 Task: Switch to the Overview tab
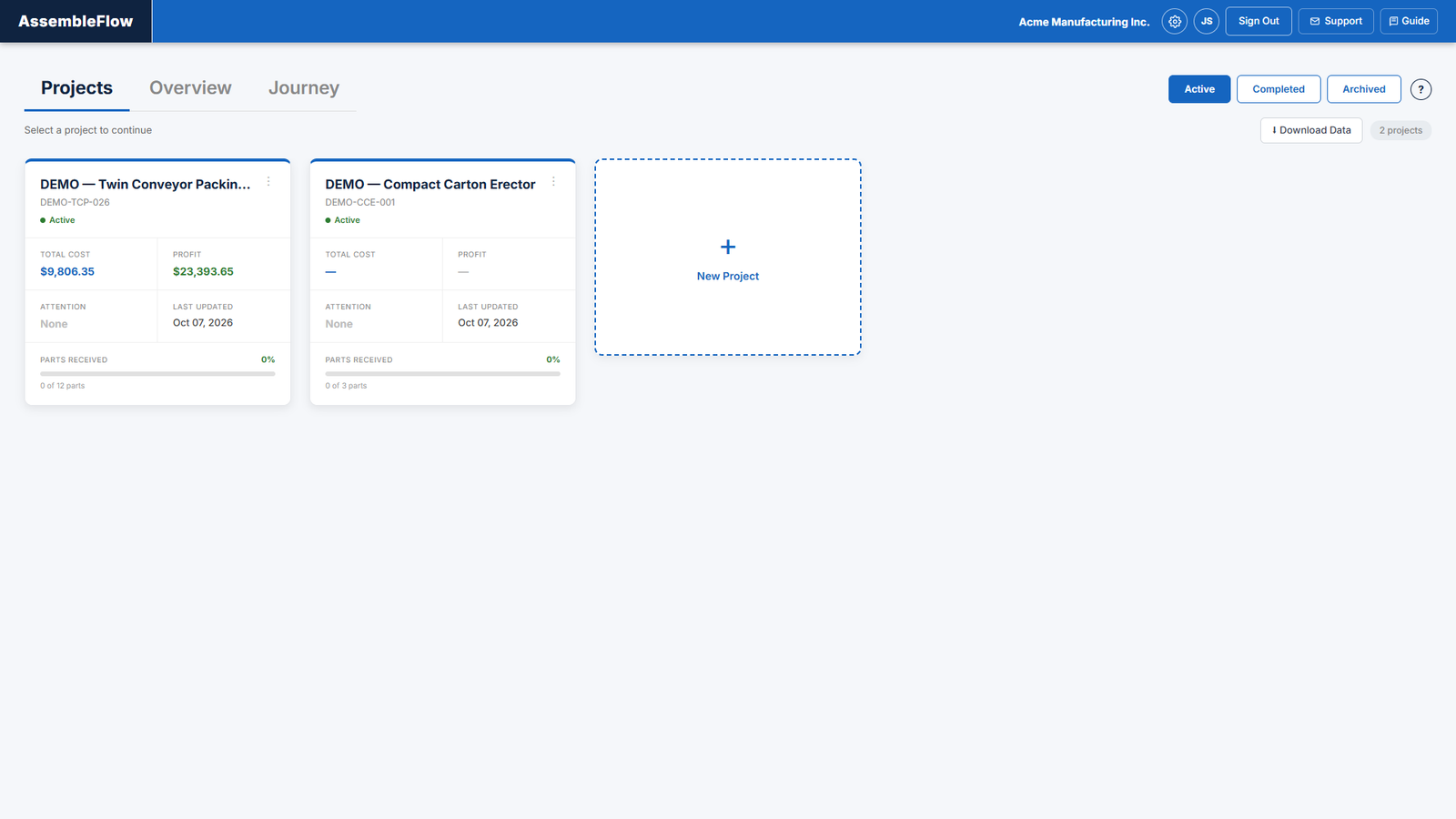tap(190, 88)
